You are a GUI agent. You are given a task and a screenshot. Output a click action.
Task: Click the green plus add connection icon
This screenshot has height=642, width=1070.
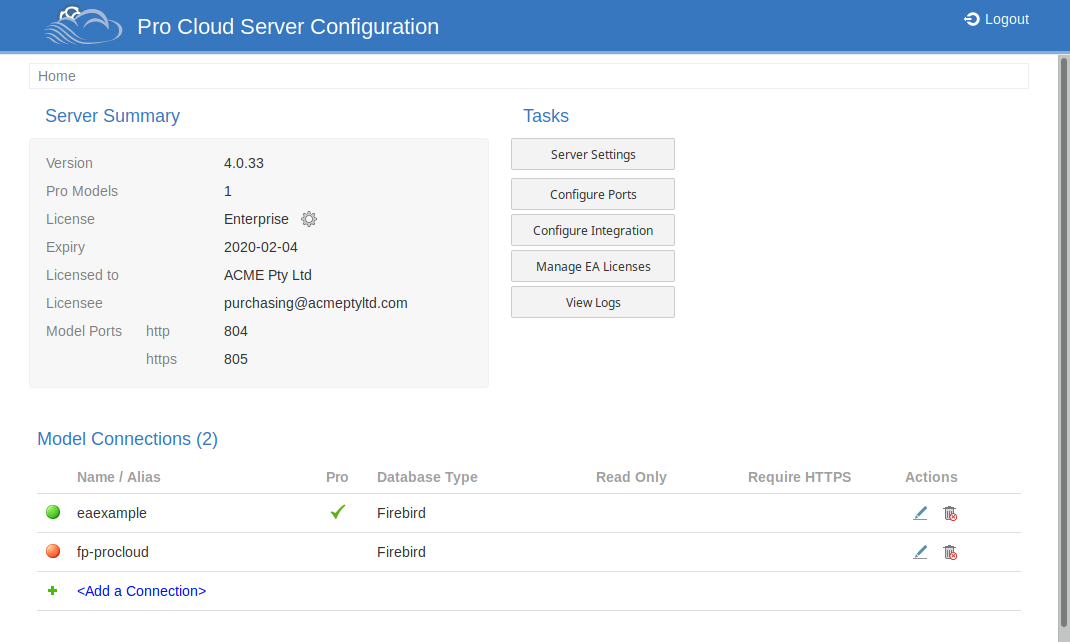point(53,591)
